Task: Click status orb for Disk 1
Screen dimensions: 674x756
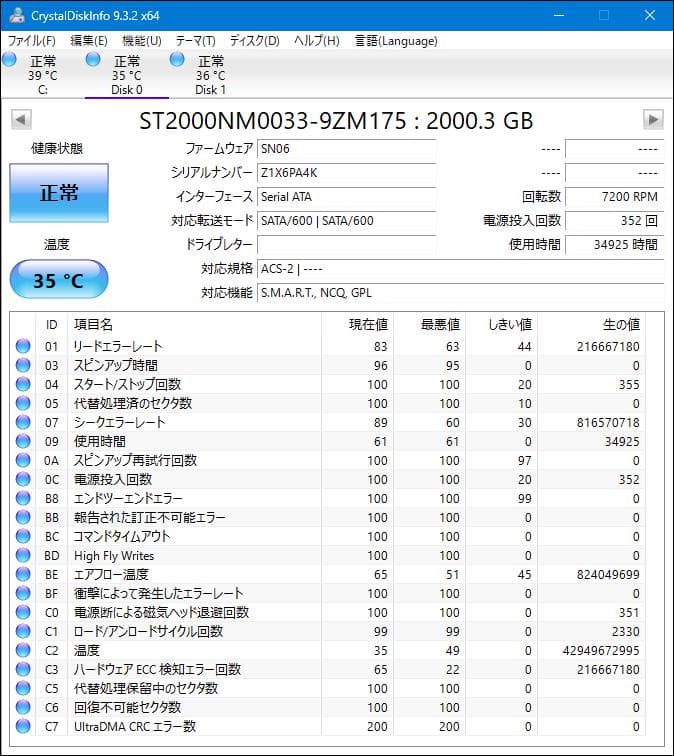Action: 177,60
